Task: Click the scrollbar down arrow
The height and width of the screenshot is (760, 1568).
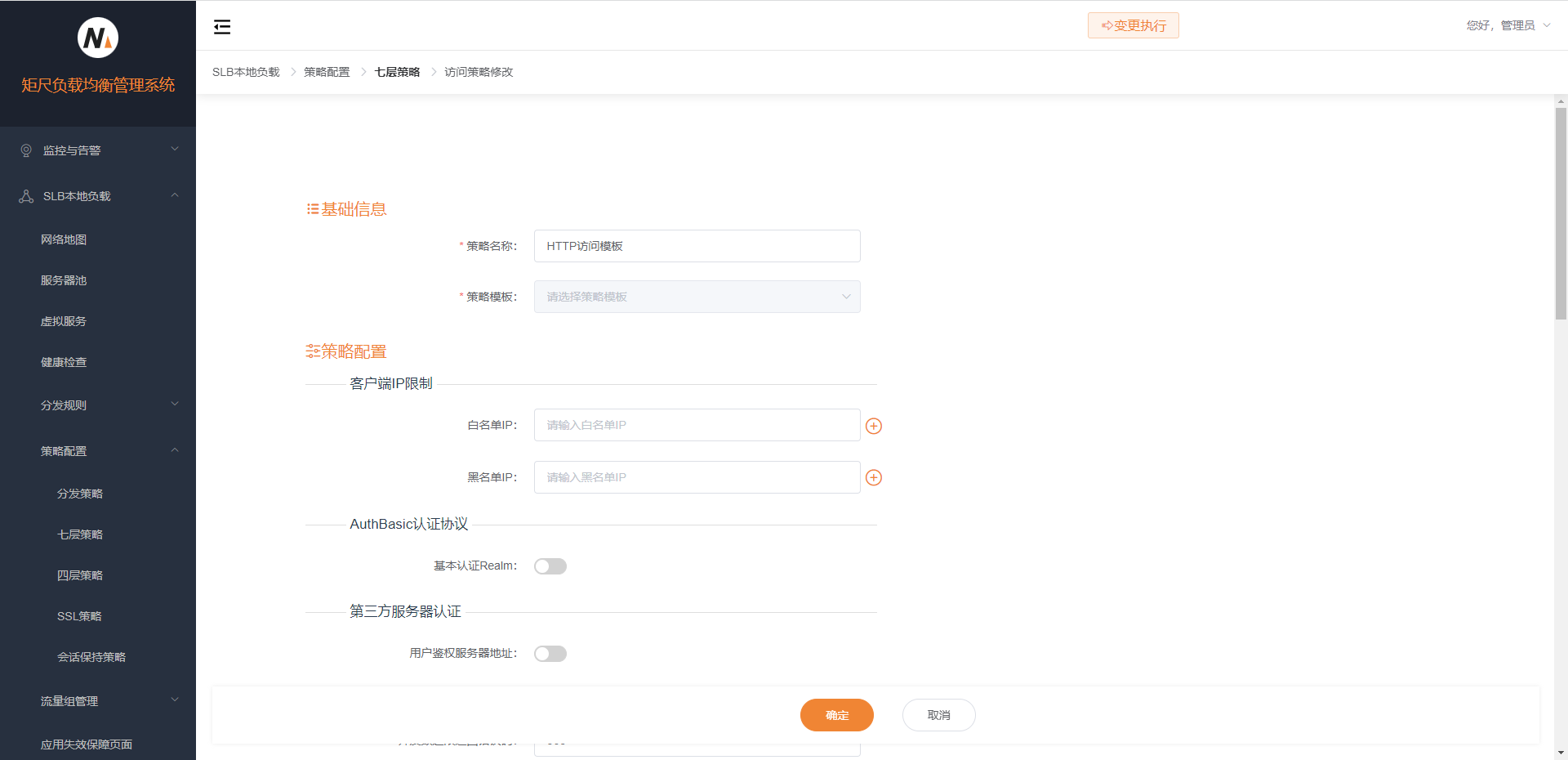Action: pos(1561,753)
